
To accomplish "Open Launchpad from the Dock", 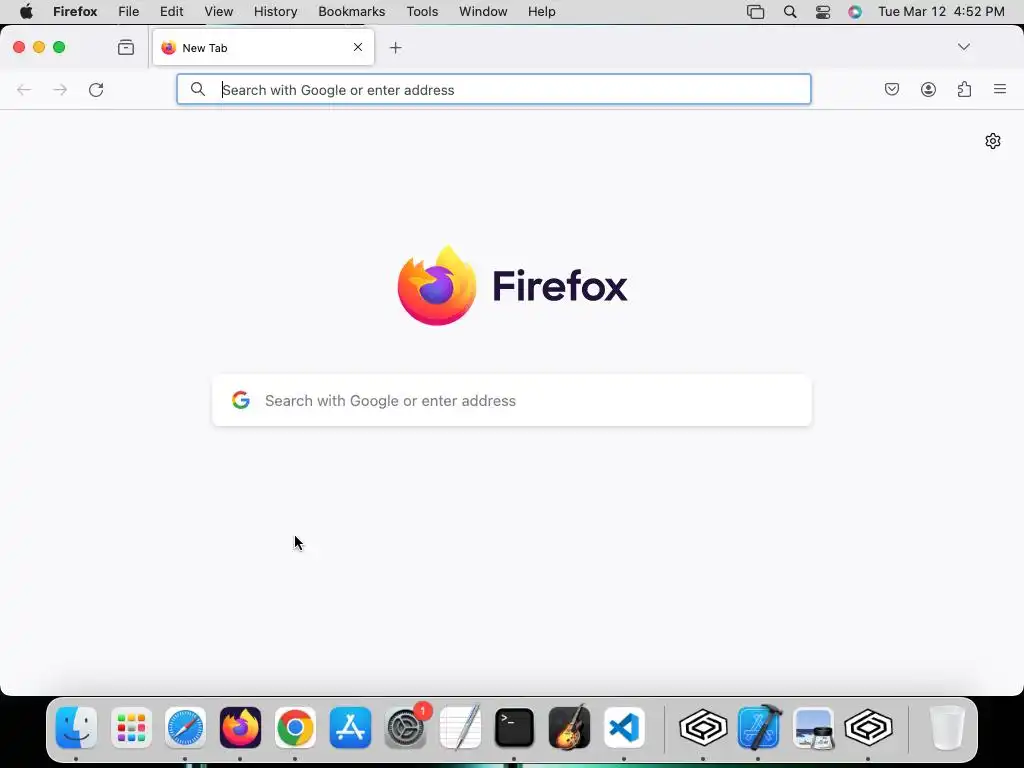I will [131, 728].
